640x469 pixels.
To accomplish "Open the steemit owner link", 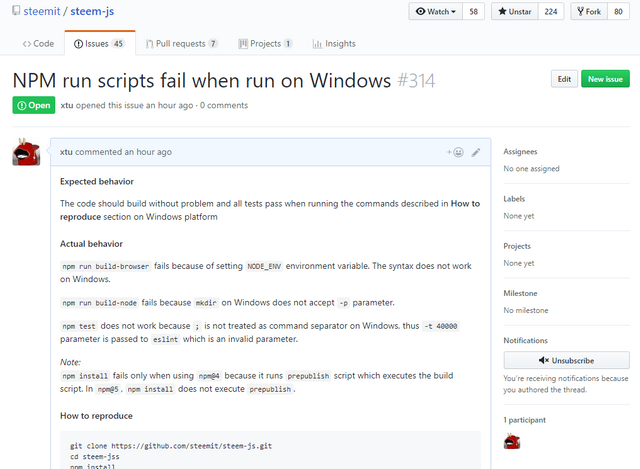I will click(x=42, y=11).
